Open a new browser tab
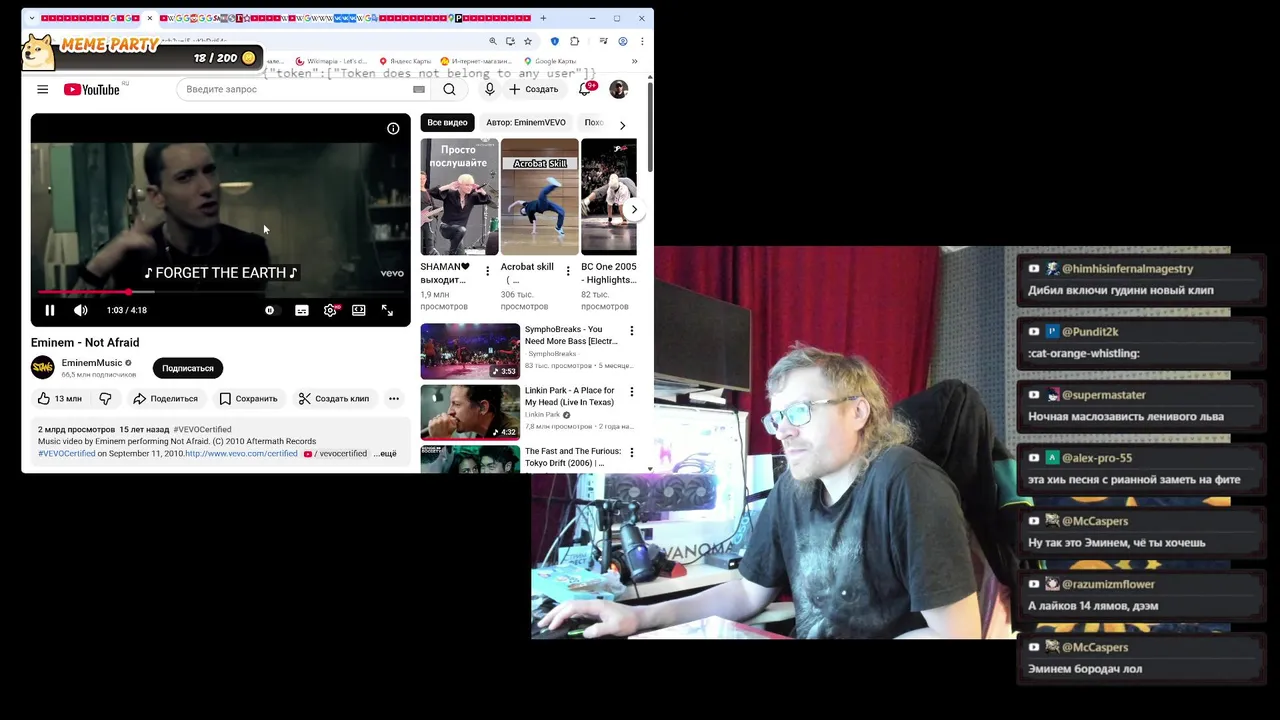 coord(543,18)
